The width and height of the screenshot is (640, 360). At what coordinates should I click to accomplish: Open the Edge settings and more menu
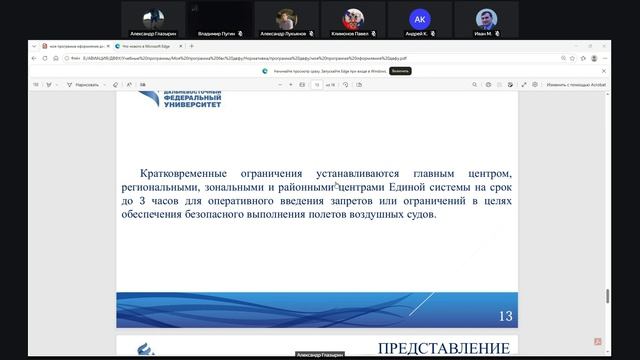pyautogui.click(x=605, y=58)
